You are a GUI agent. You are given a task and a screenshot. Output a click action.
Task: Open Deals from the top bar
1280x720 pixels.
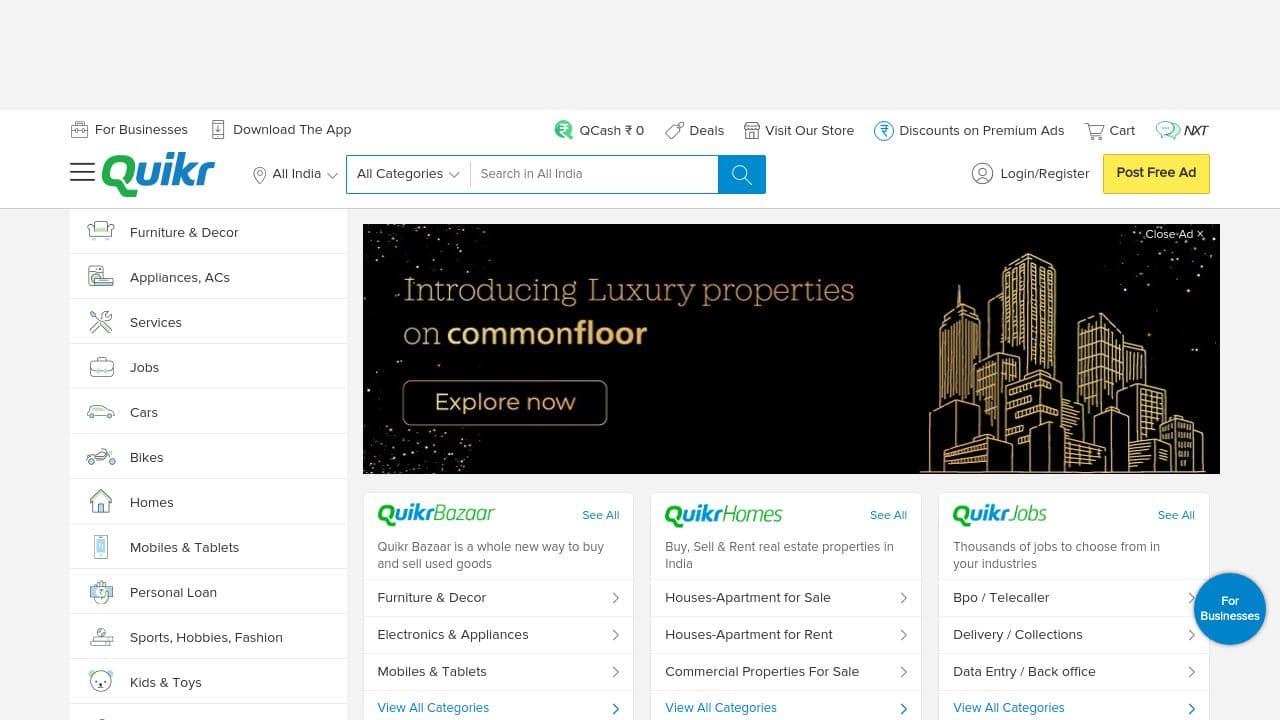point(694,130)
